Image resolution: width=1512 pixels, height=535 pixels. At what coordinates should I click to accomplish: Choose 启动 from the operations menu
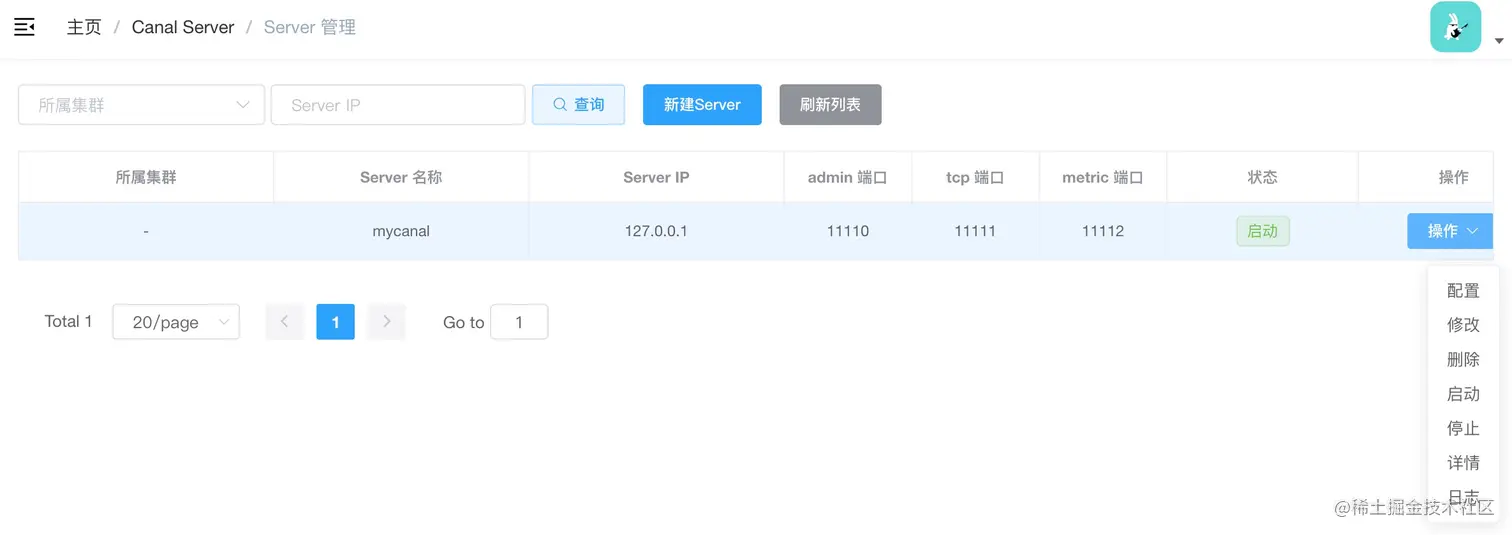tap(1463, 394)
